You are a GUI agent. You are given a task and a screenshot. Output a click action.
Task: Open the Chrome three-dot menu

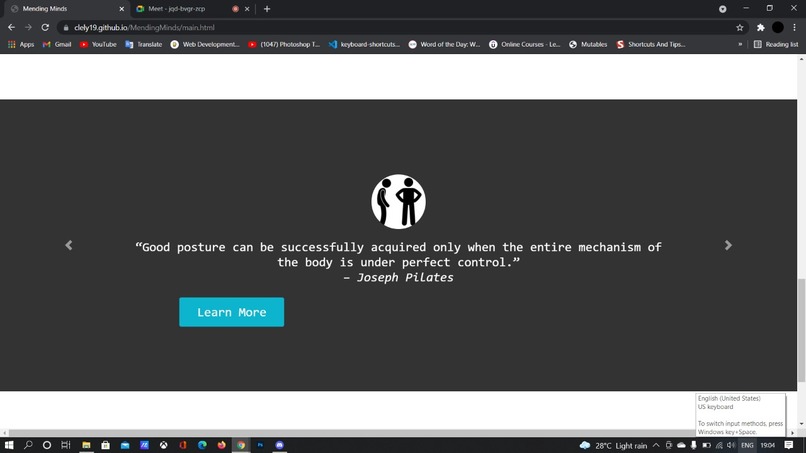click(x=795, y=28)
